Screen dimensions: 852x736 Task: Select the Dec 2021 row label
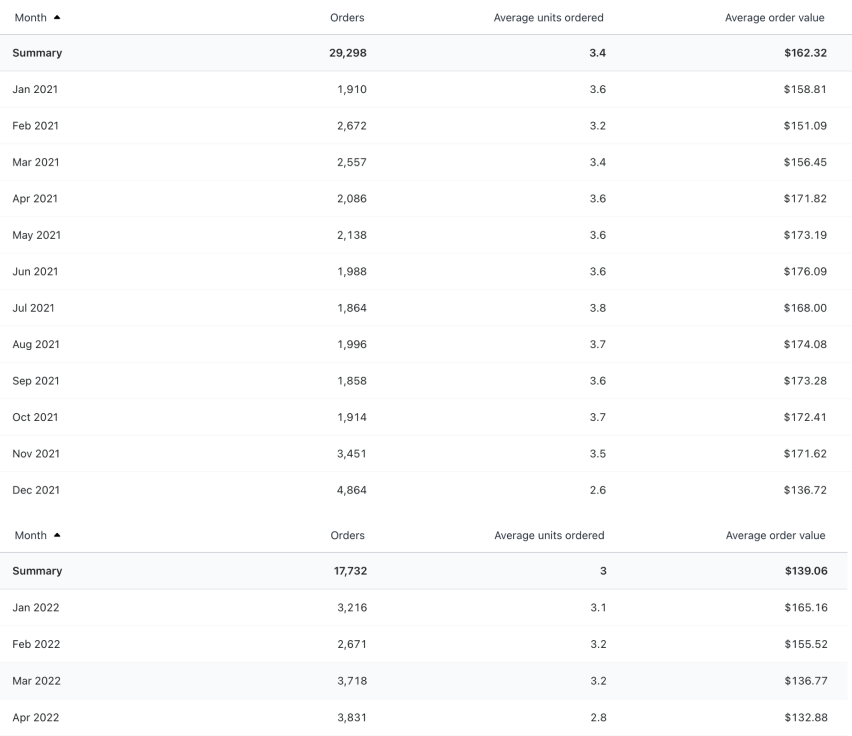point(36,490)
